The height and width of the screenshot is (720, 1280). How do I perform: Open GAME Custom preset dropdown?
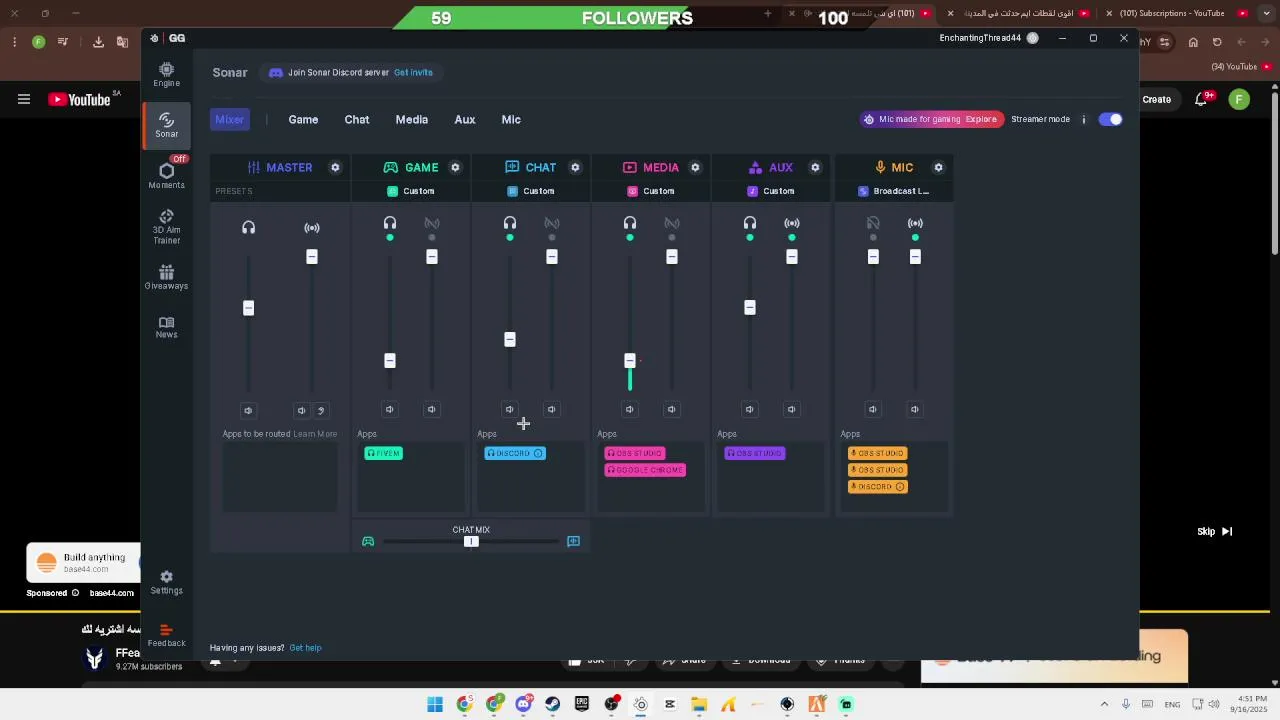pyautogui.click(x=411, y=191)
